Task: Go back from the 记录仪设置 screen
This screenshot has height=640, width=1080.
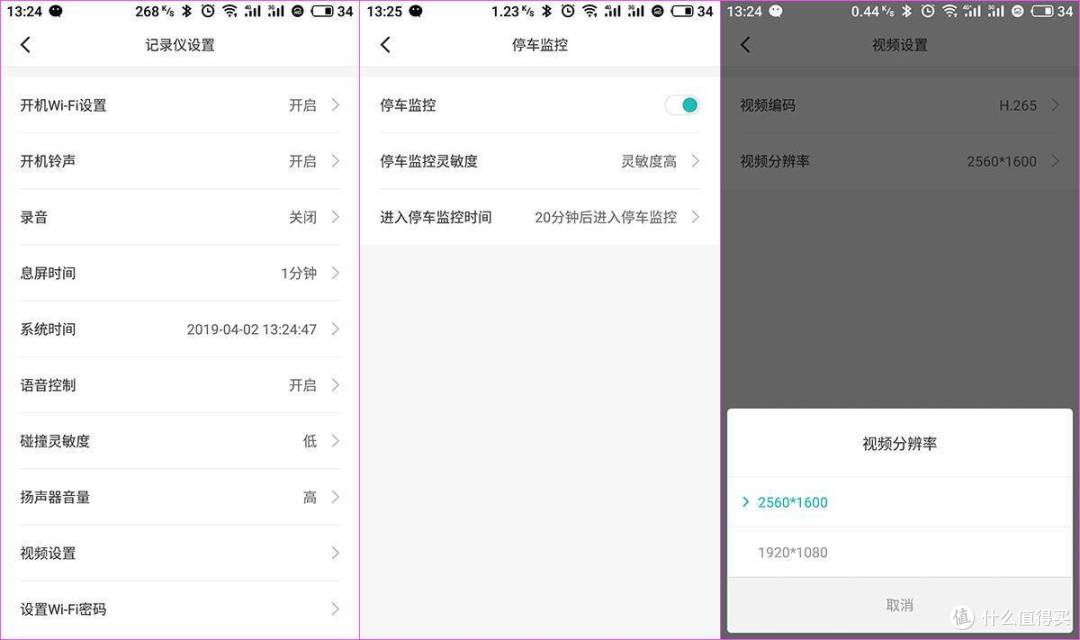Action: pos(25,45)
